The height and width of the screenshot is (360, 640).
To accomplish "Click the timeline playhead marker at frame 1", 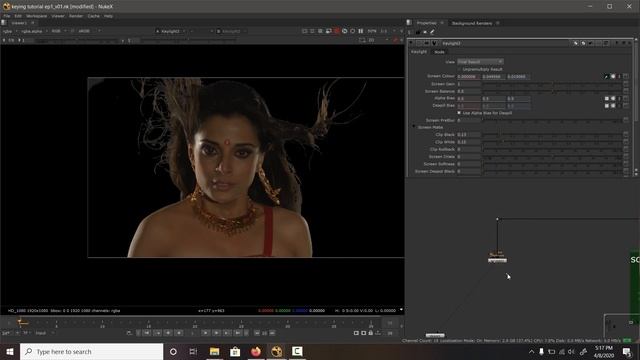I will 20,322.
